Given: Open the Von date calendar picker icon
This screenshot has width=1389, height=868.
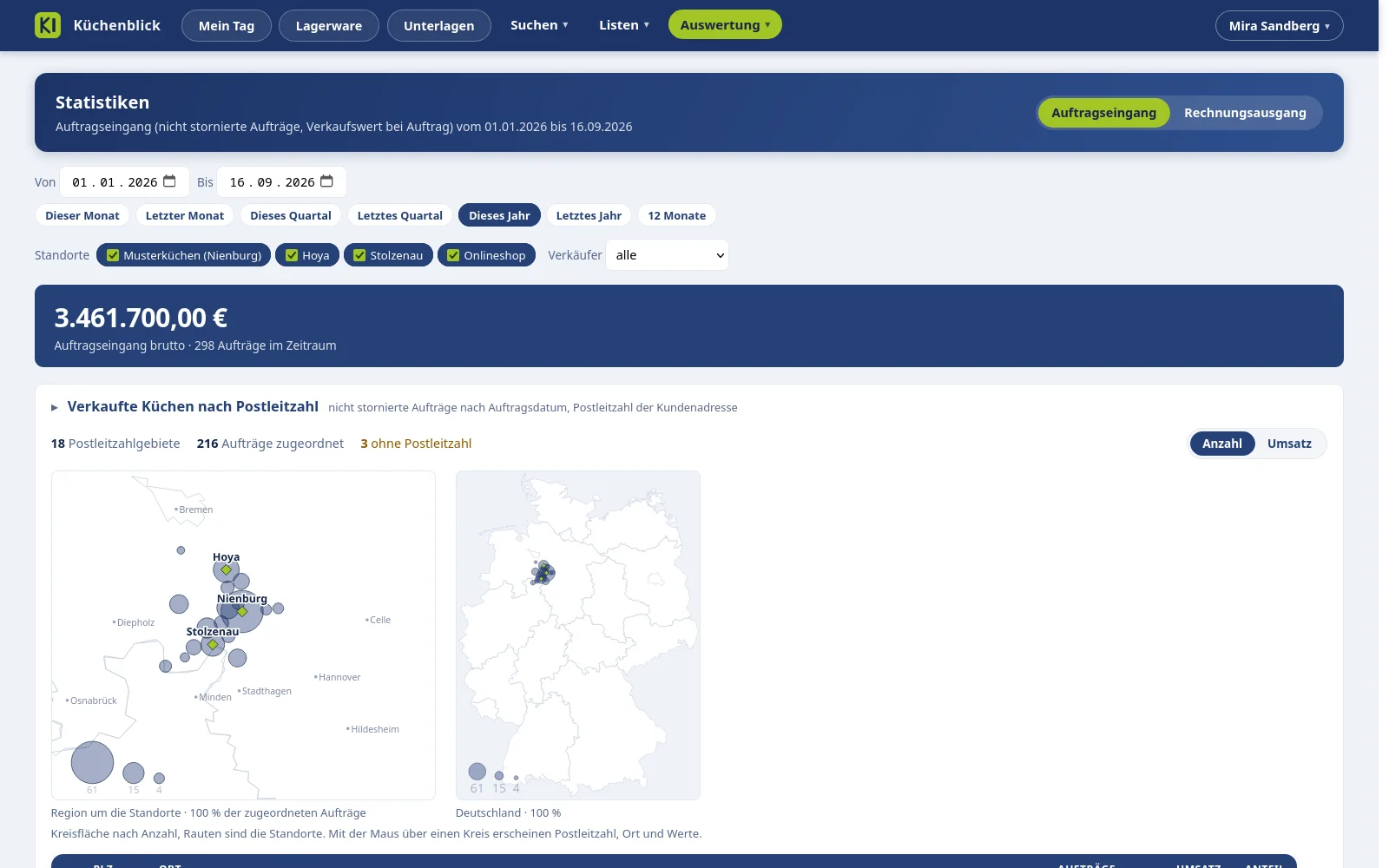Looking at the screenshot, I should click(170, 181).
